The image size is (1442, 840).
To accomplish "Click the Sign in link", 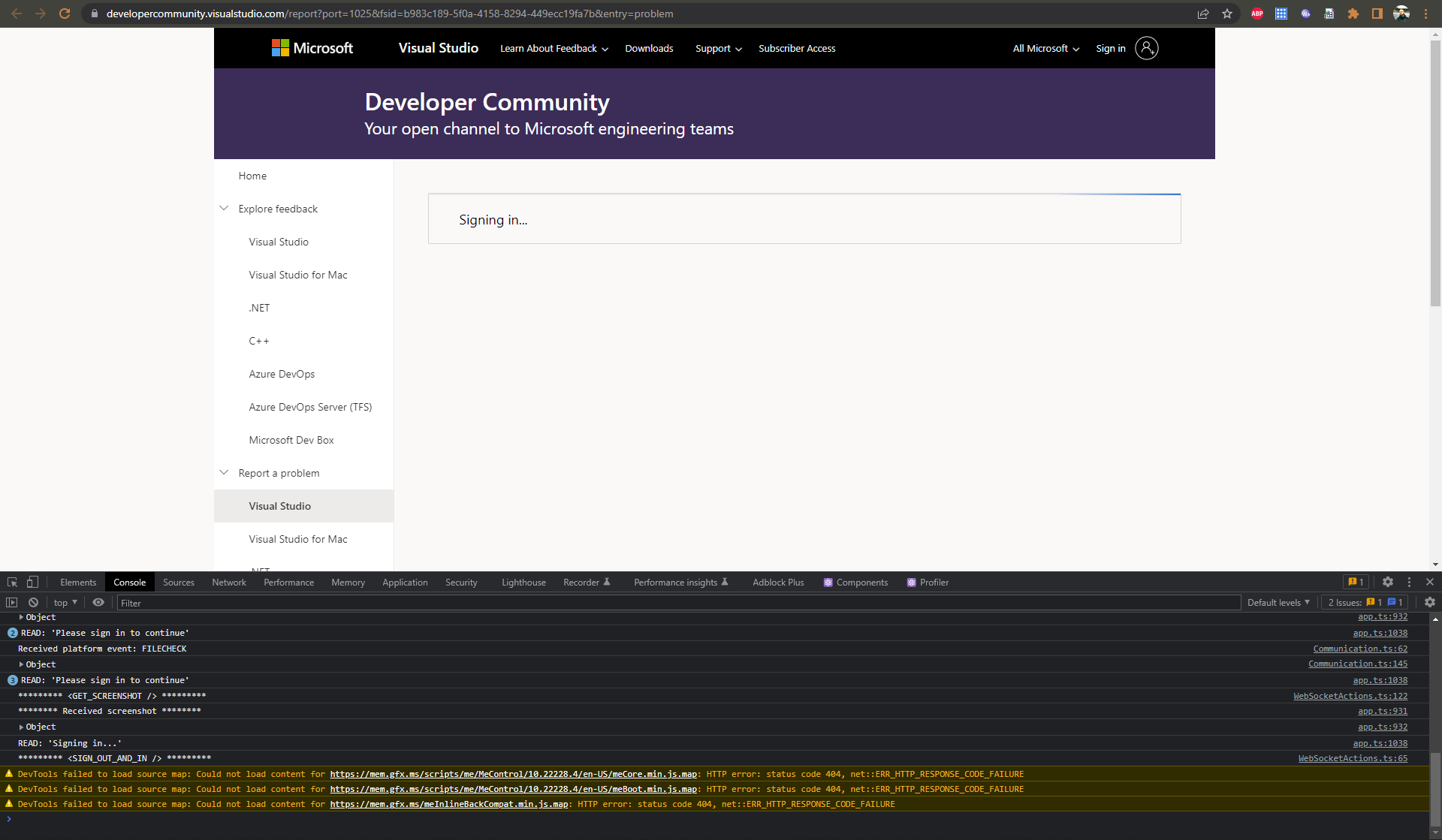I will tap(1110, 48).
